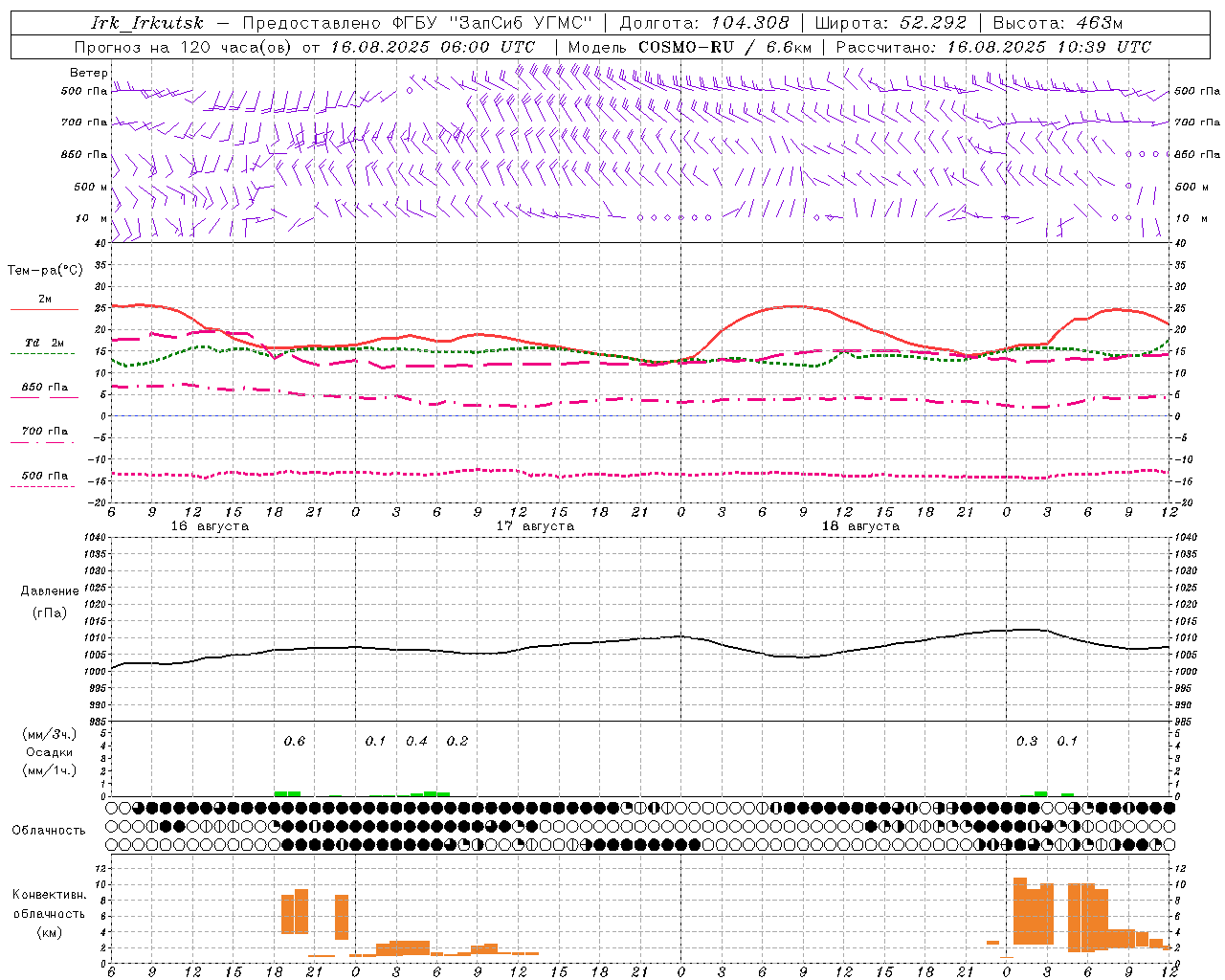Select the ФГБУ "ЗапСиб УГМС" provider text
This screenshot has height=980, width=1225.
point(493,23)
